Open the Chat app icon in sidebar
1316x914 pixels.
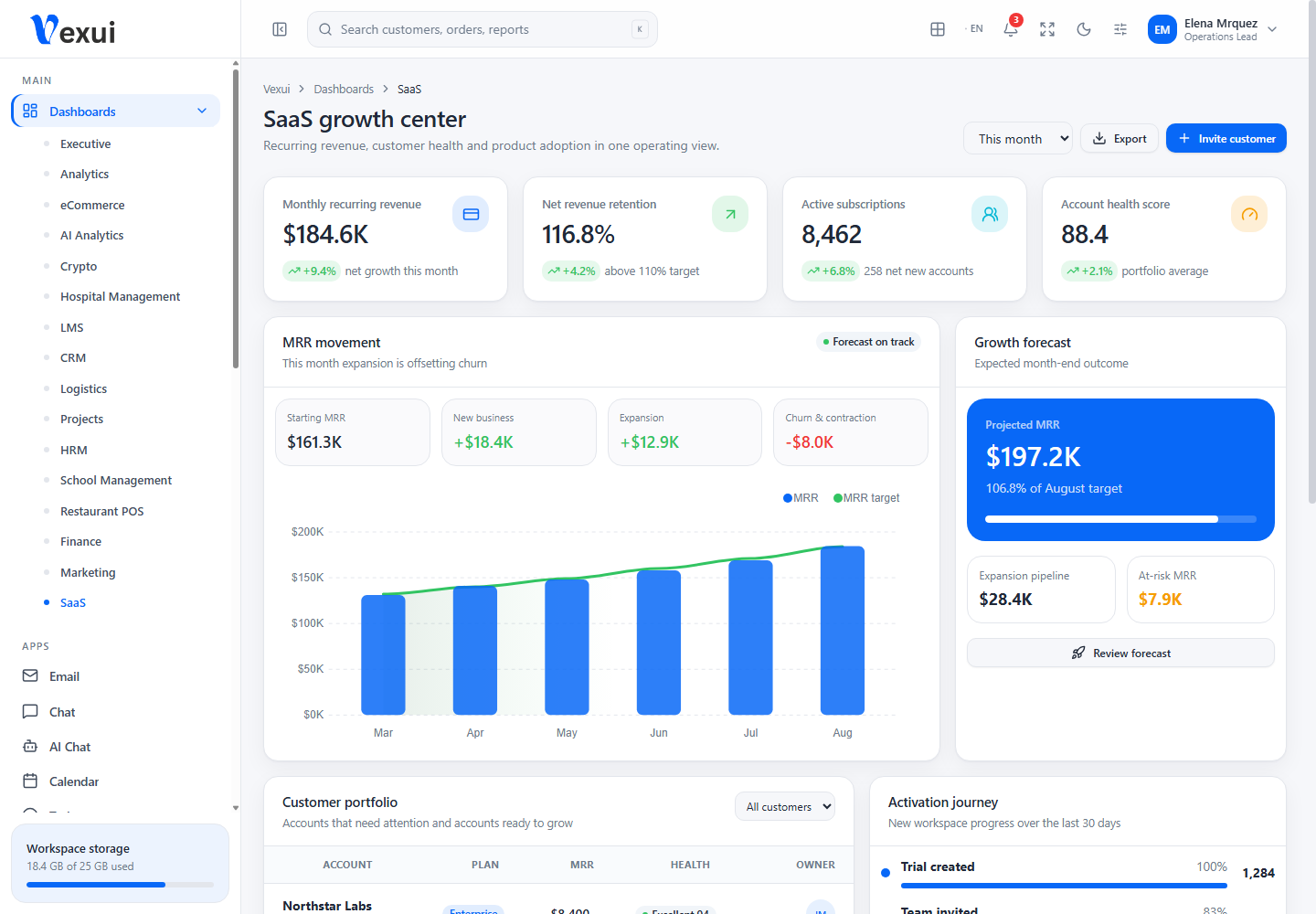[x=30, y=711]
